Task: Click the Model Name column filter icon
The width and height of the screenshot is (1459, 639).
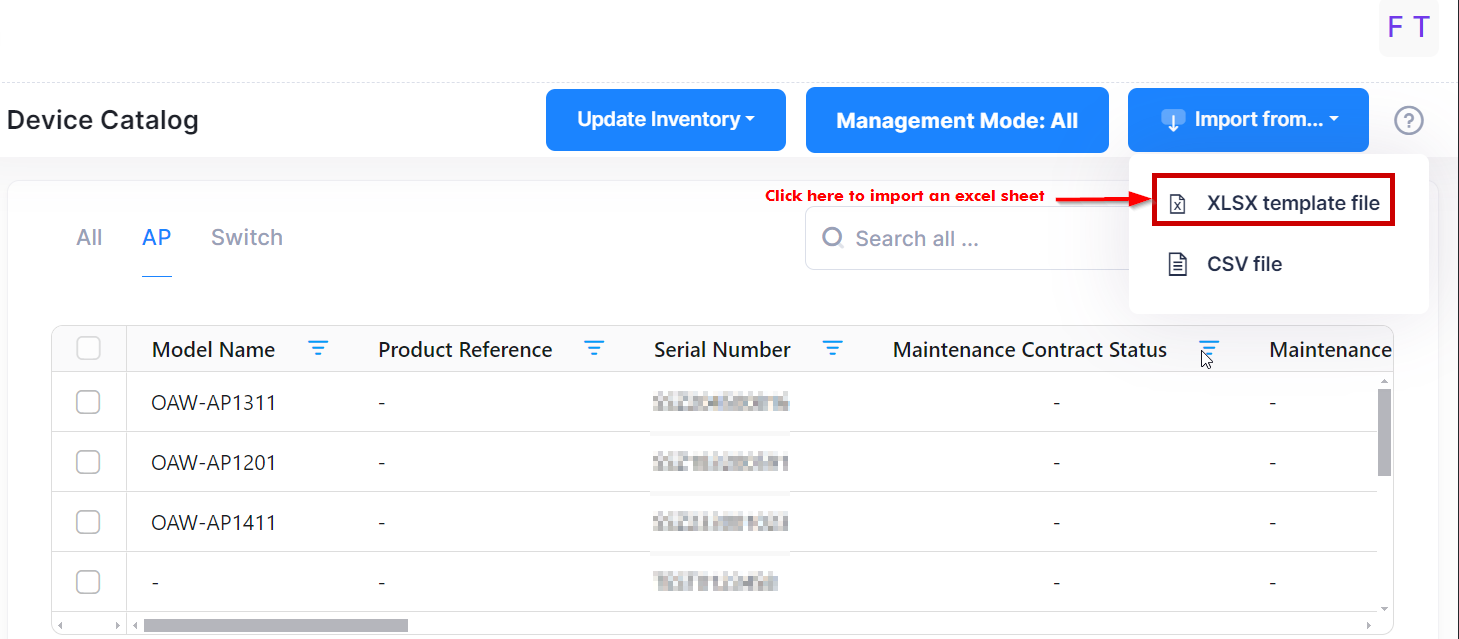Action: [318, 349]
